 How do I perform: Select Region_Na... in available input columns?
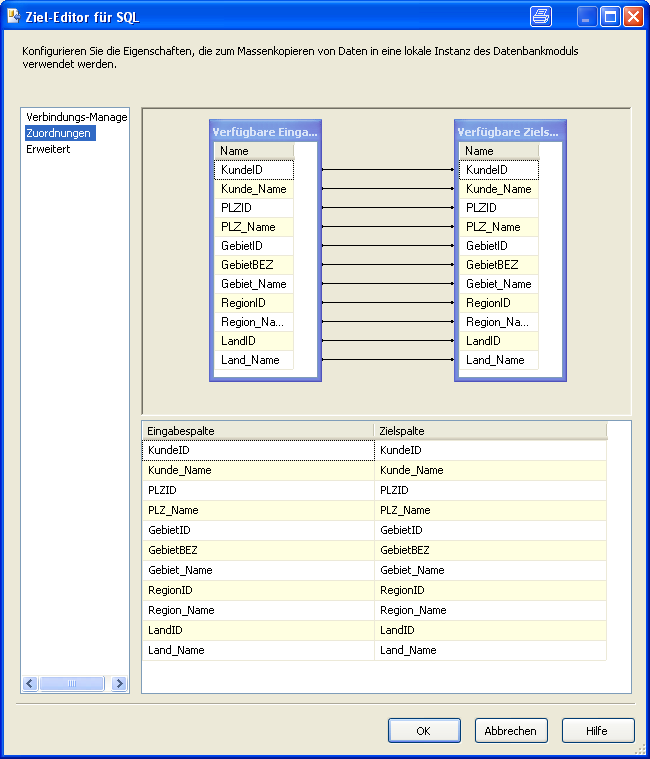254,322
